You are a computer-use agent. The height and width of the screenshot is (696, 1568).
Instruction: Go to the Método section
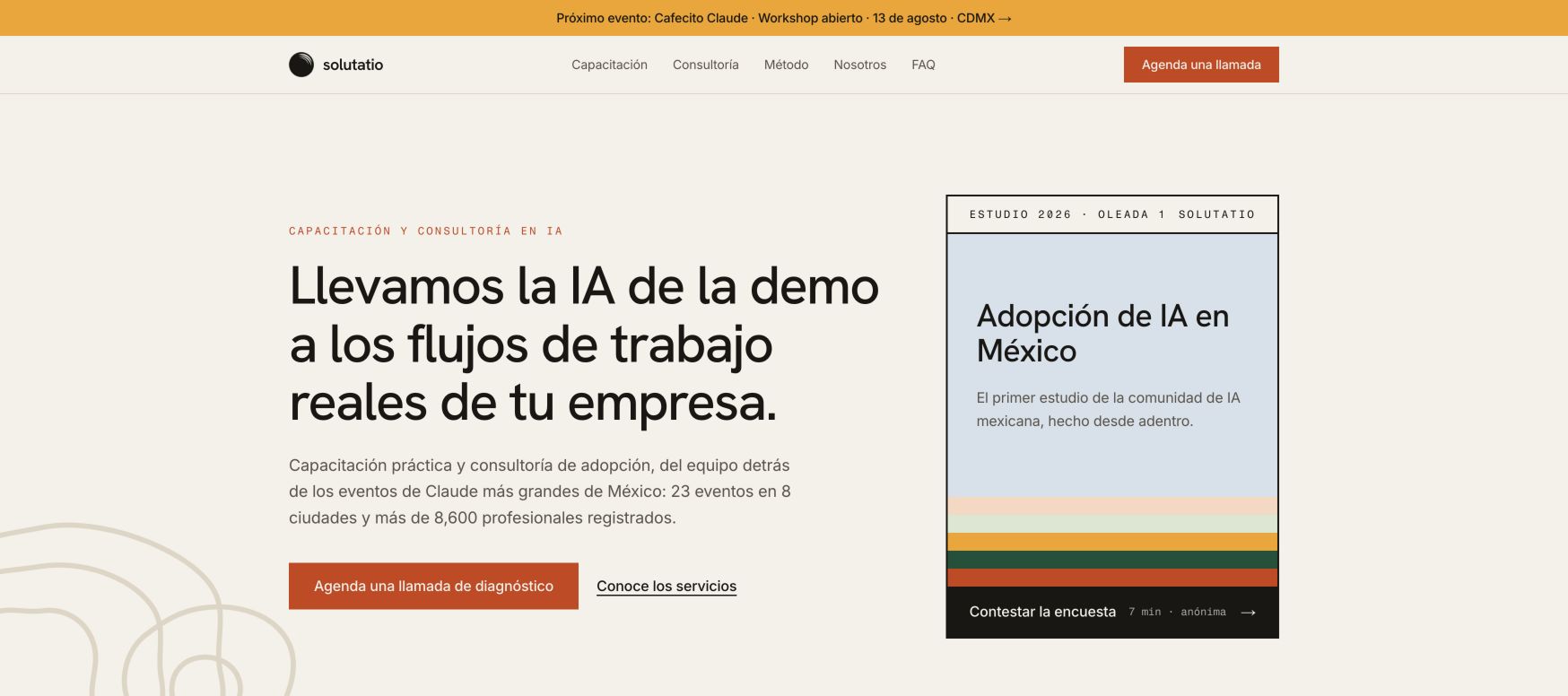786,65
